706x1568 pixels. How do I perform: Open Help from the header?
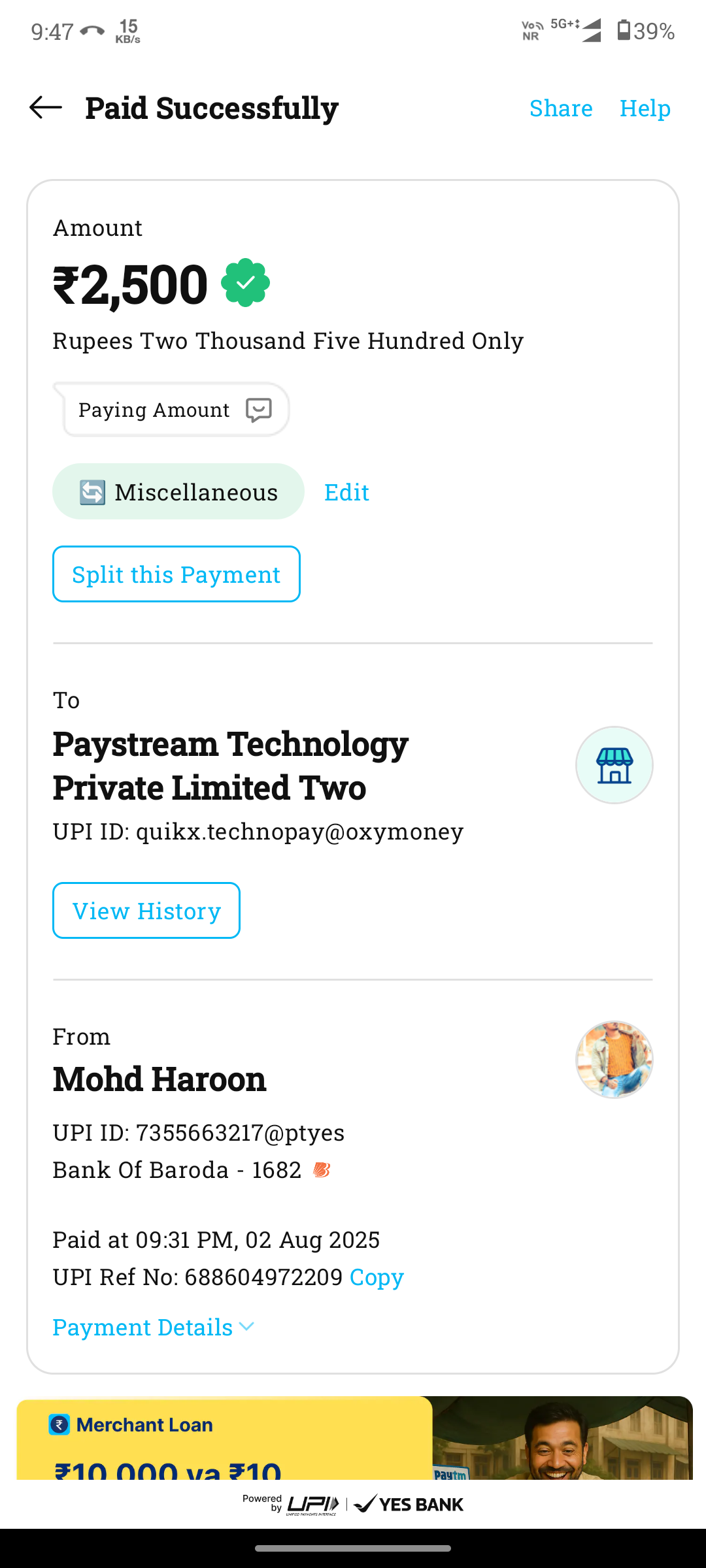point(645,108)
